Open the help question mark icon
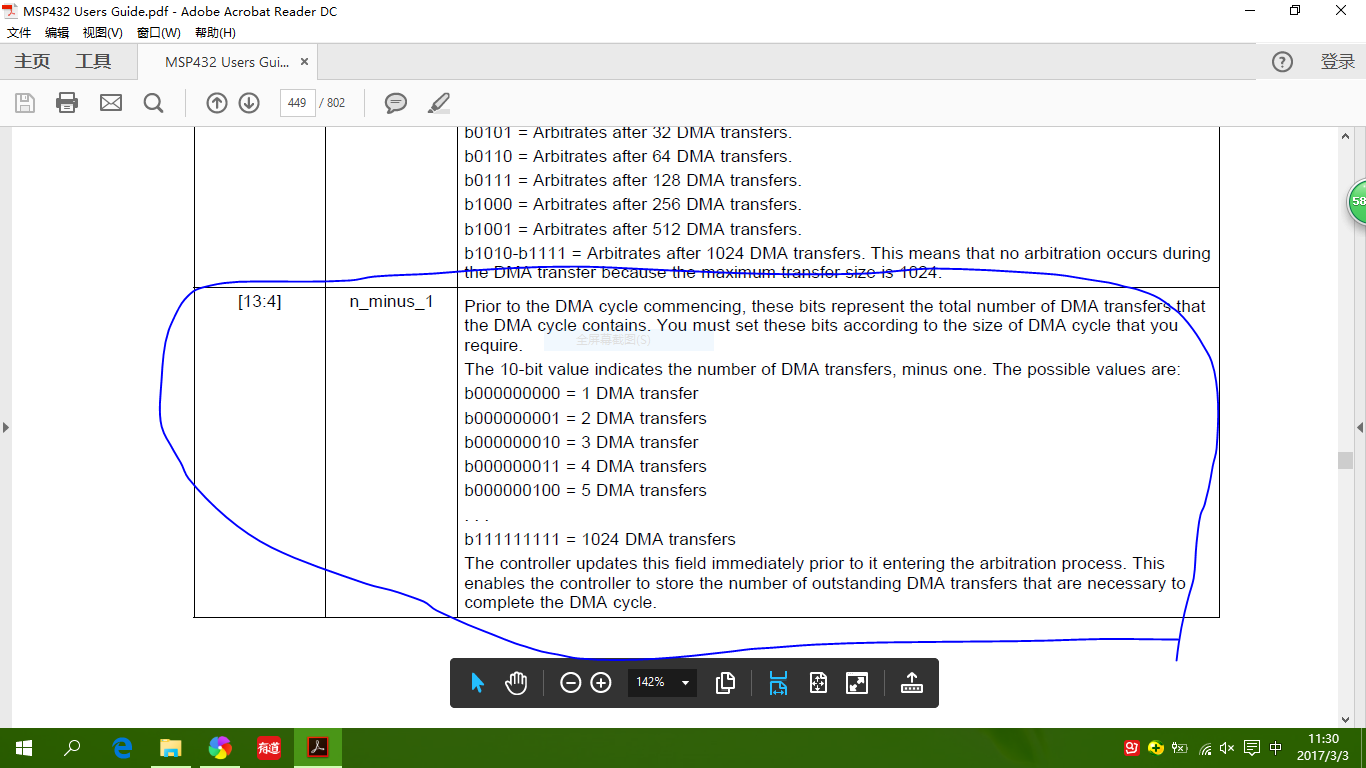The width and height of the screenshot is (1366, 768). (1282, 62)
